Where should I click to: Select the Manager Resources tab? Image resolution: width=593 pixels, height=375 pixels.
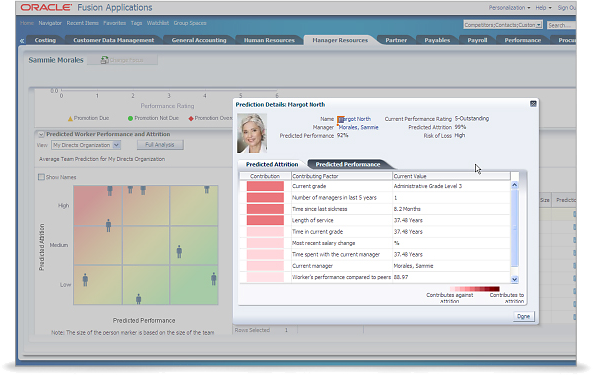tap(340, 40)
